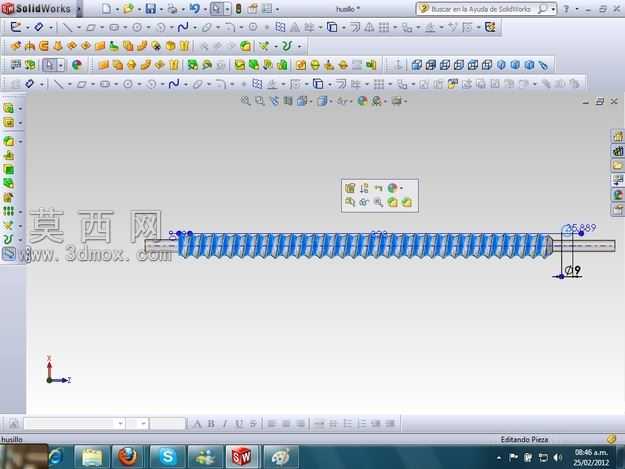Click the volume speaker icon in system tray
The height and width of the screenshot is (469, 625).
[558, 457]
